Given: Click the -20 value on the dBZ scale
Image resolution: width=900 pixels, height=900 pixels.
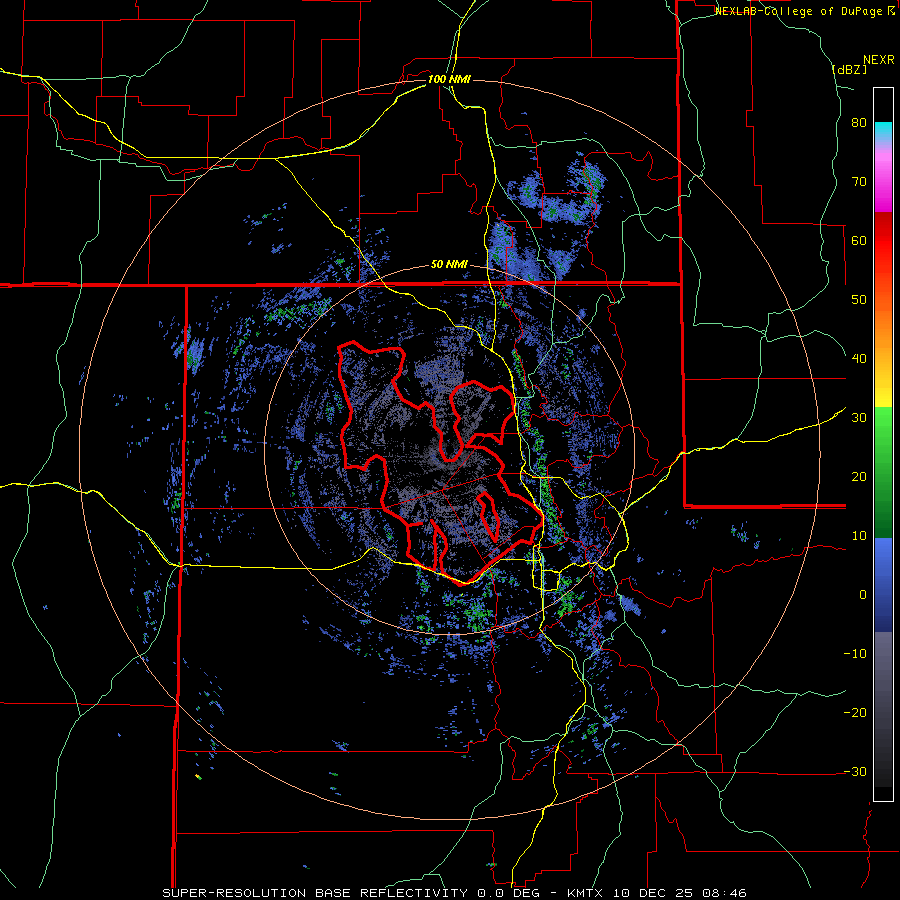Looking at the screenshot, I should tap(855, 712).
